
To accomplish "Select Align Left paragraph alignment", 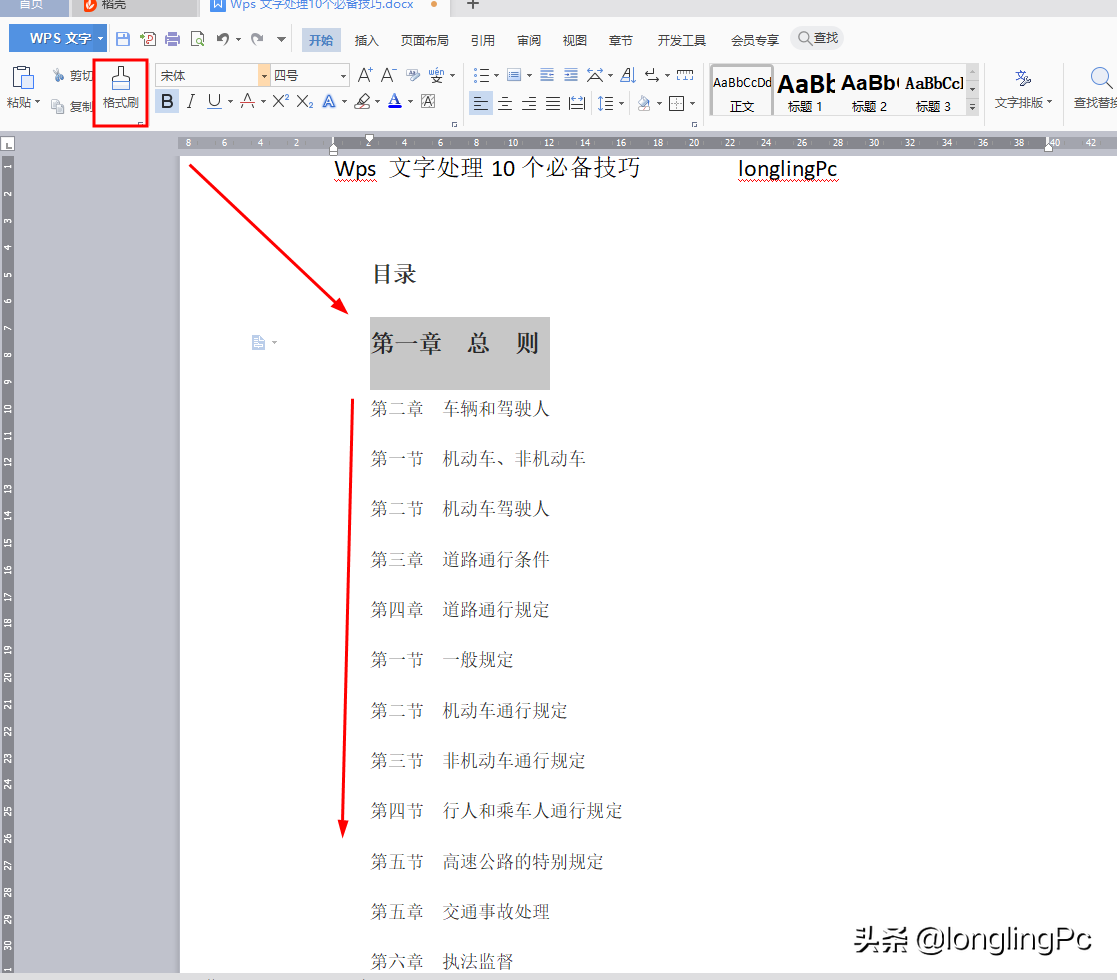I will tap(481, 104).
